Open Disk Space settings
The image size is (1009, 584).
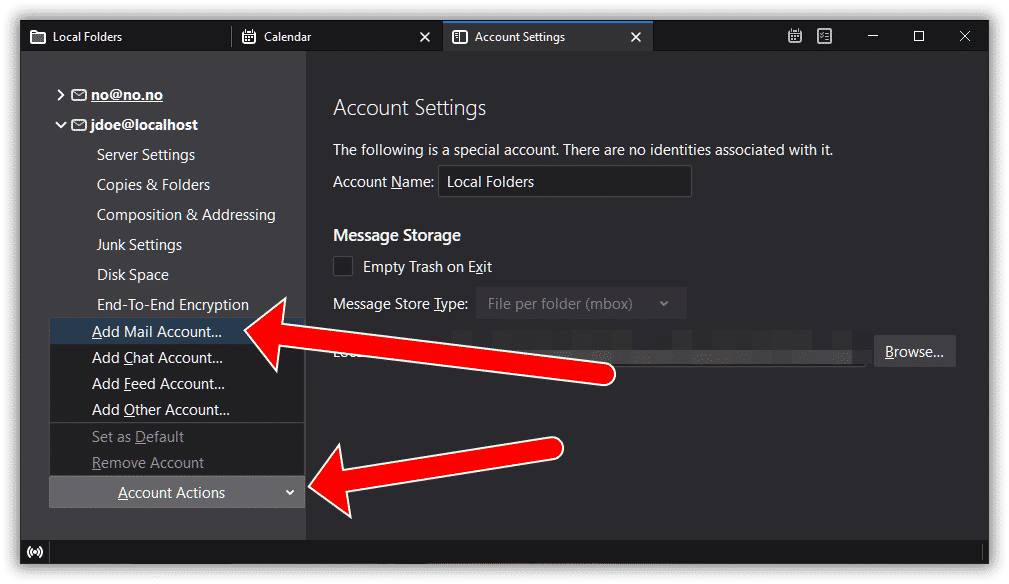[x=133, y=275]
